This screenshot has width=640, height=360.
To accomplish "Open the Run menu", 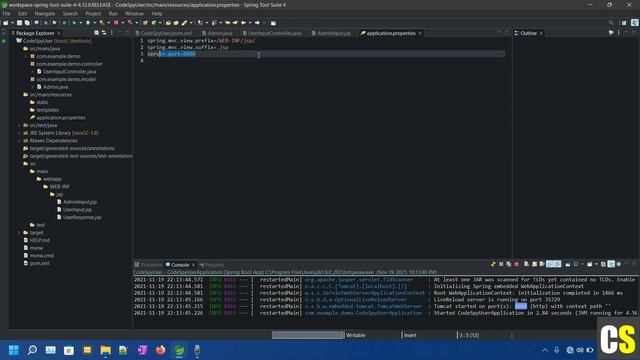I will click(113, 13).
